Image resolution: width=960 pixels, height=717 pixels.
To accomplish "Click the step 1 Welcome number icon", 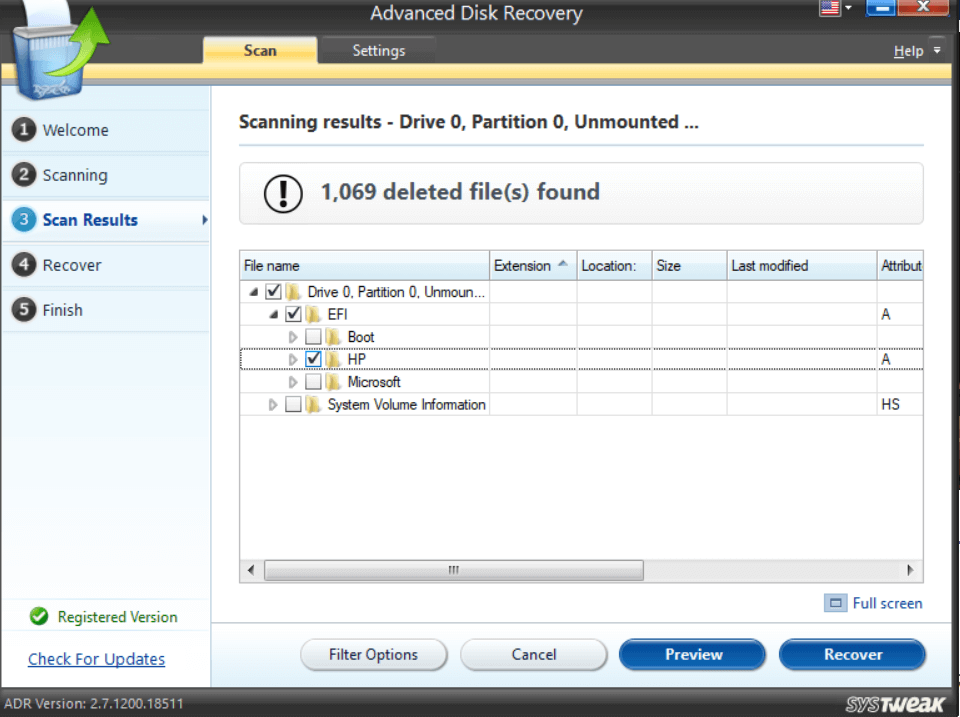I will [25, 130].
